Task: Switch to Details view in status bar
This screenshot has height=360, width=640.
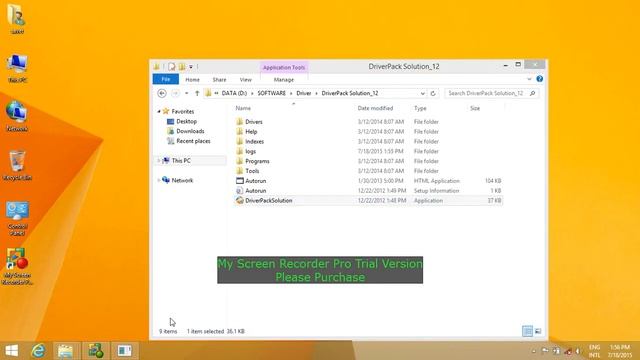Action: coord(527,331)
